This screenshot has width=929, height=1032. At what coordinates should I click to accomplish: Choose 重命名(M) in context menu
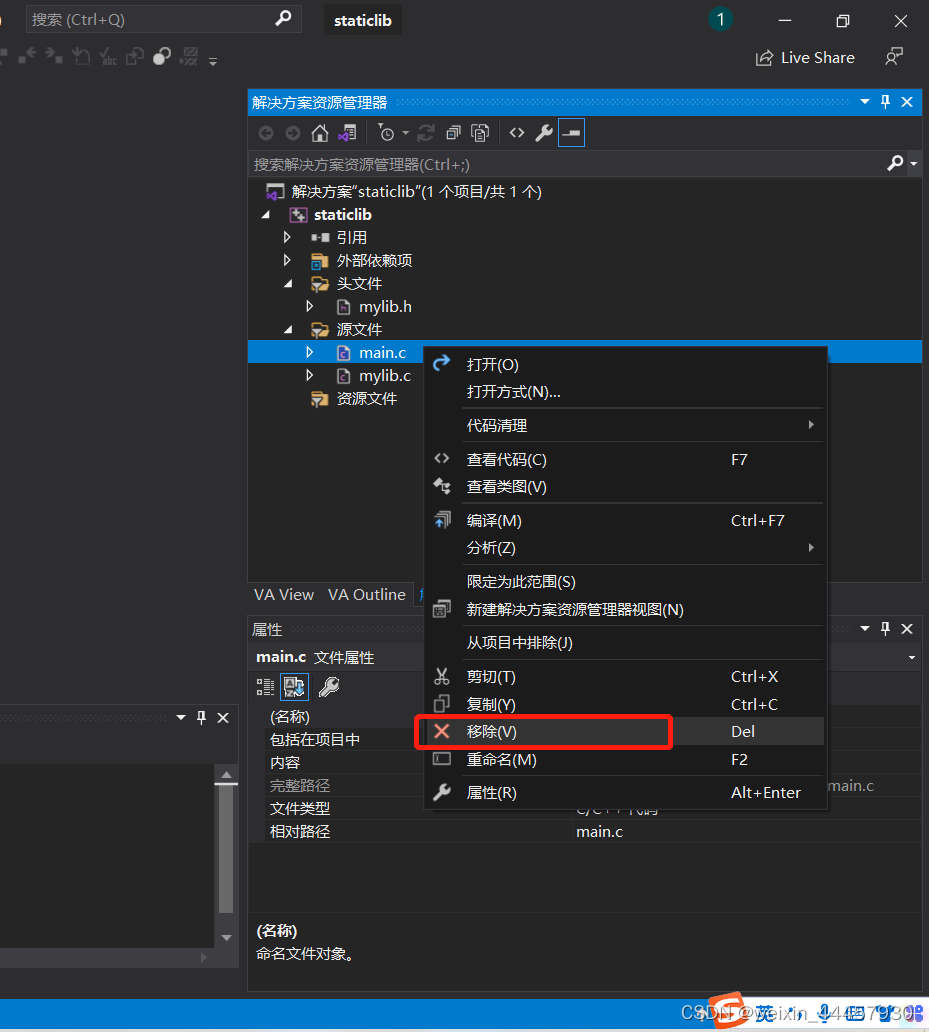(624, 760)
